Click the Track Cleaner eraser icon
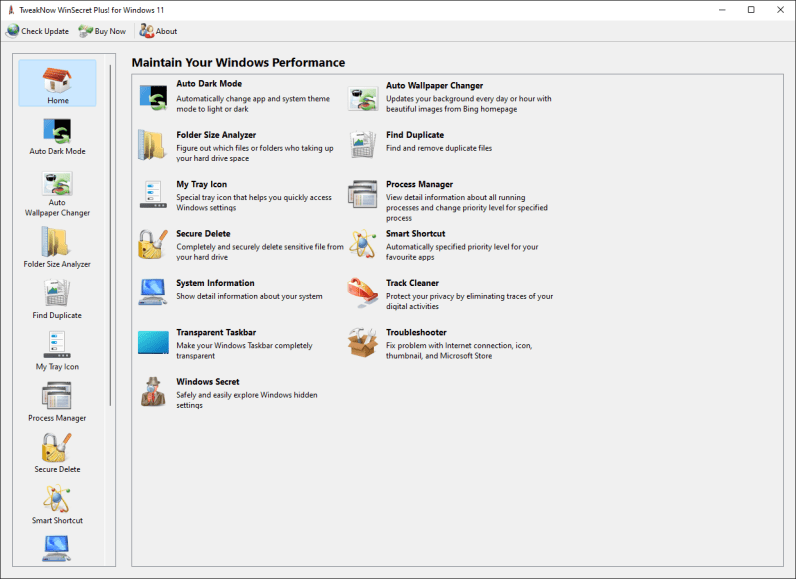 click(362, 293)
